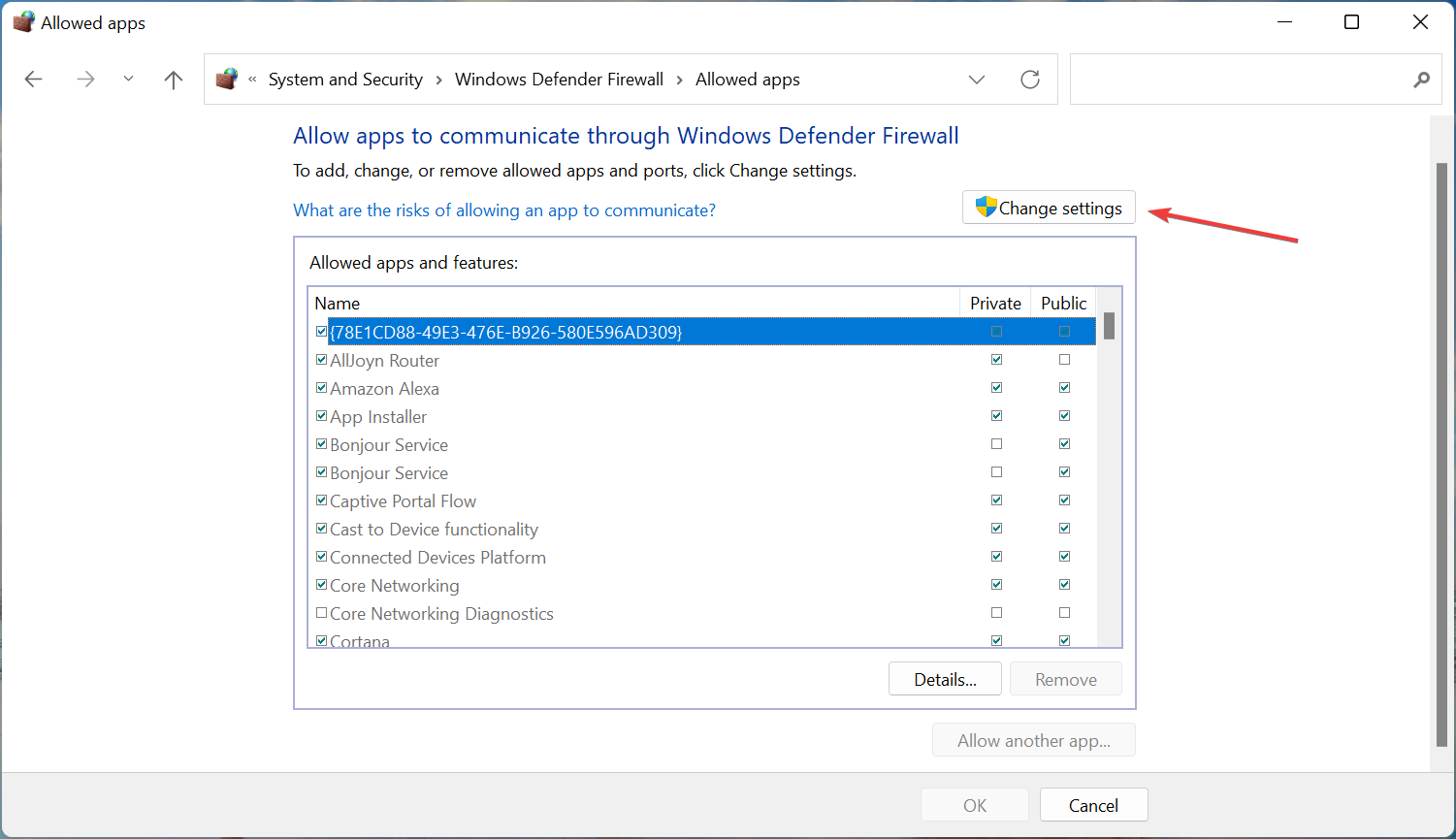Enable Private checkbox for Core Networking Diagnostics
Viewport: 1456px width, 839px height.
point(996,613)
